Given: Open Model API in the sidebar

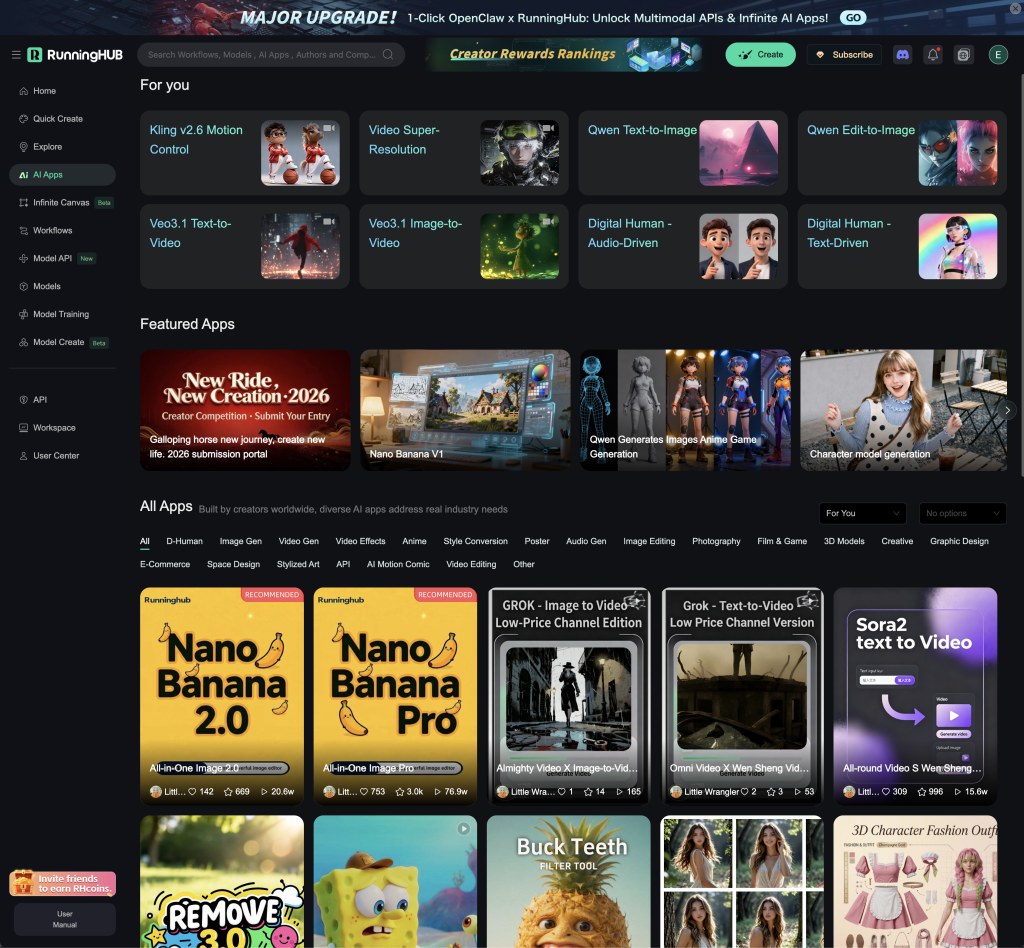Looking at the screenshot, I should (62, 259).
